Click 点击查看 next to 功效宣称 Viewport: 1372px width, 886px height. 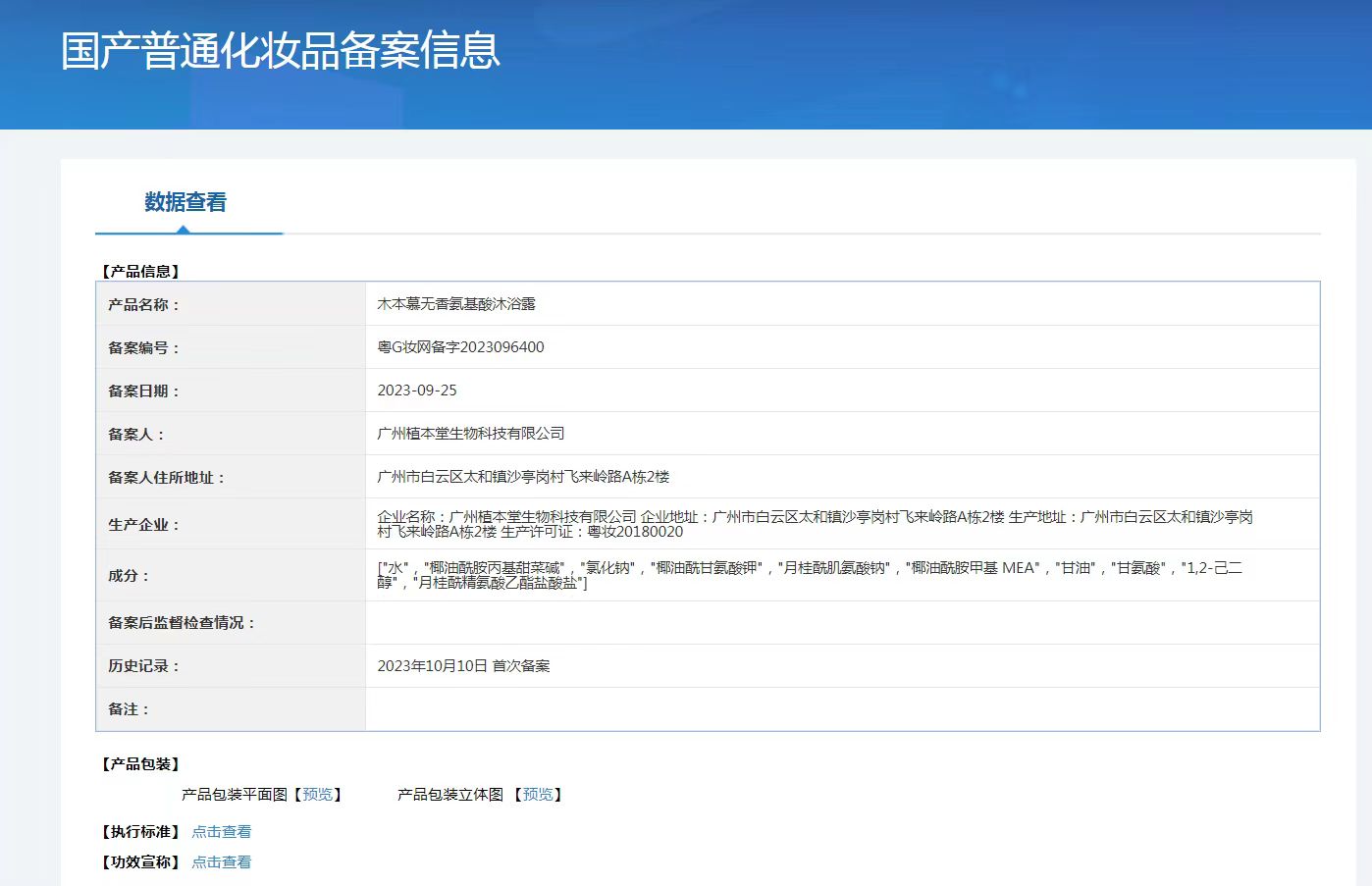point(221,862)
